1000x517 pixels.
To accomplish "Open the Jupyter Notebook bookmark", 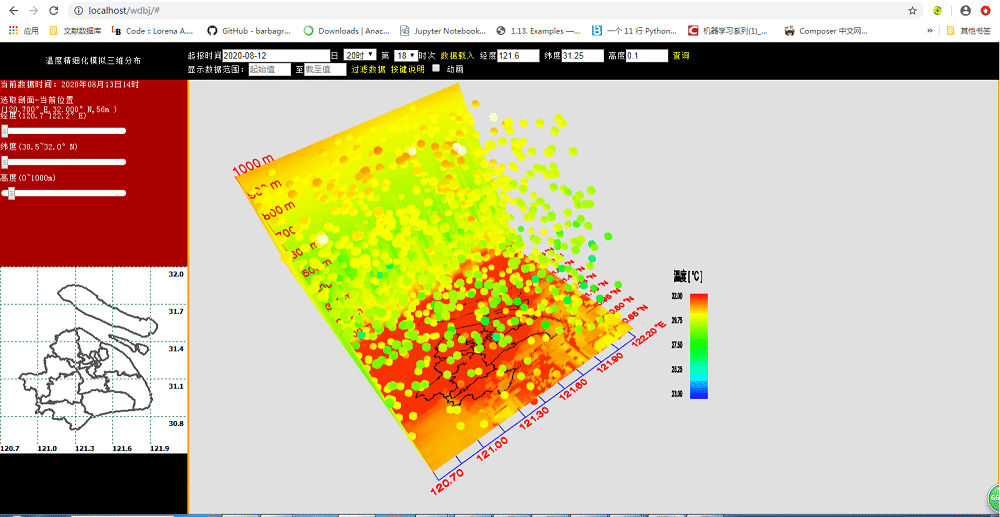I will pos(442,31).
